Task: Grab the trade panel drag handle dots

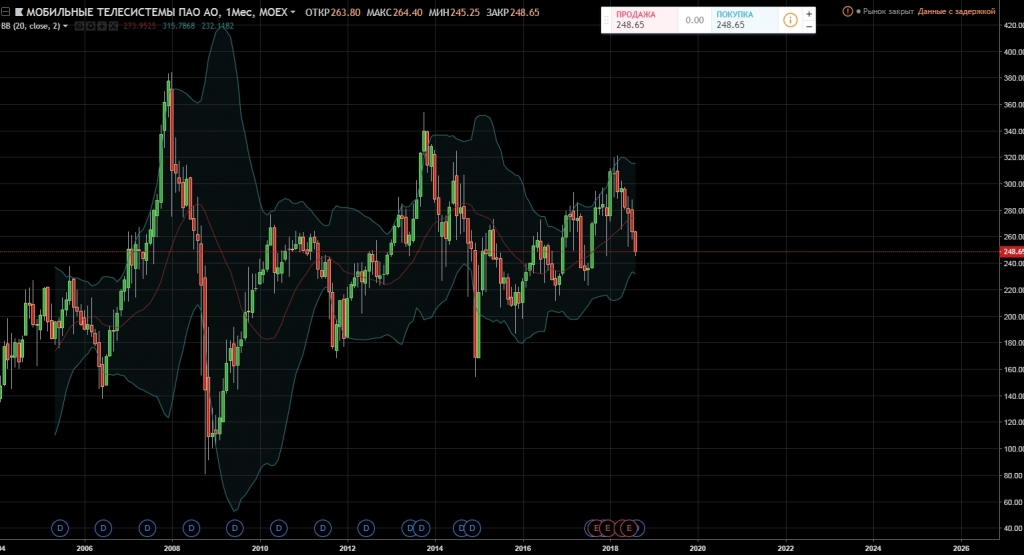Action: tap(606, 20)
